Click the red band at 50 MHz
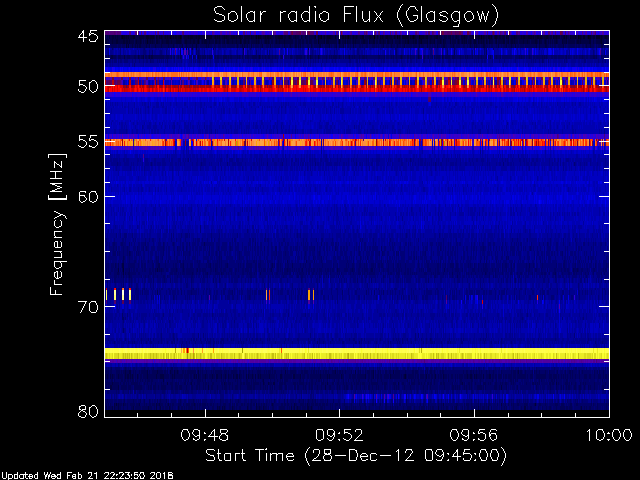 [x=357, y=88]
